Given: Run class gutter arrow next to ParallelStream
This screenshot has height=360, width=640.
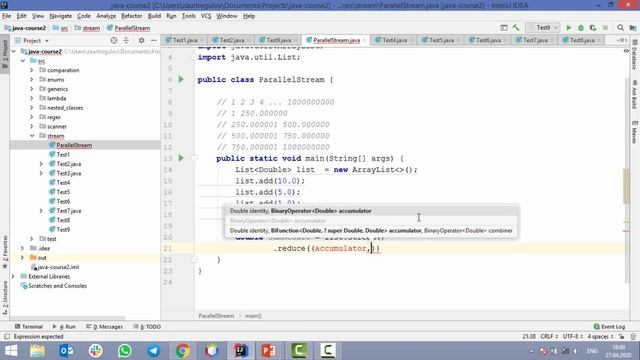Looking at the screenshot, I should [x=181, y=79].
